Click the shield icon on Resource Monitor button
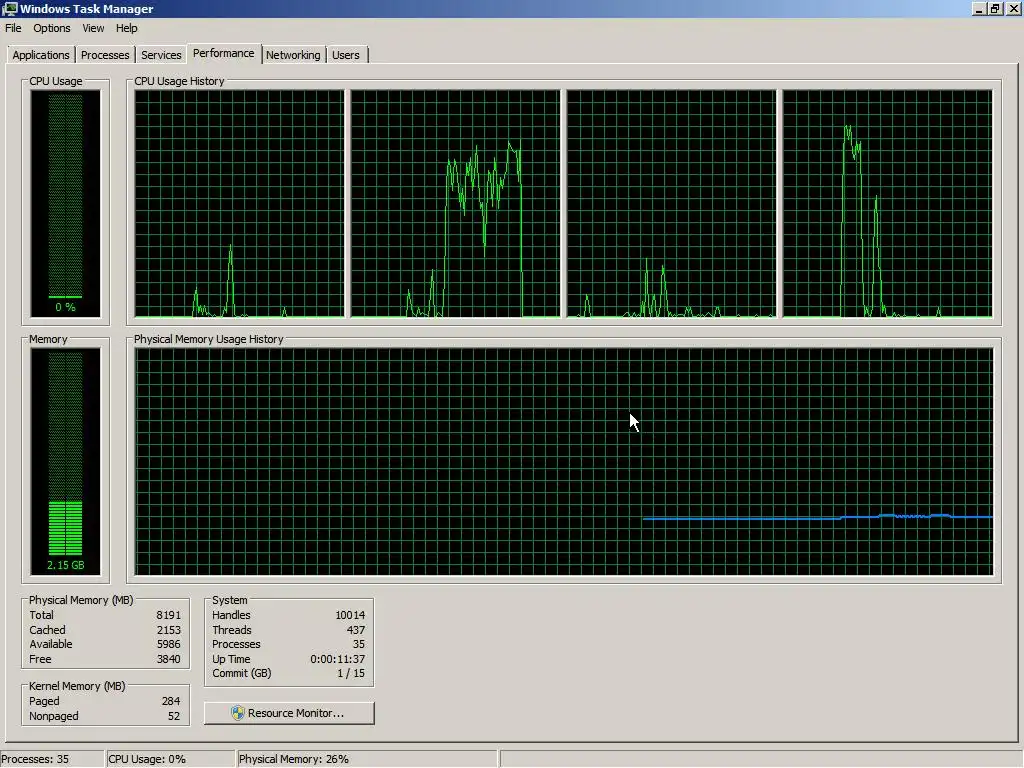The height and width of the screenshot is (768, 1024). click(x=238, y=713)
